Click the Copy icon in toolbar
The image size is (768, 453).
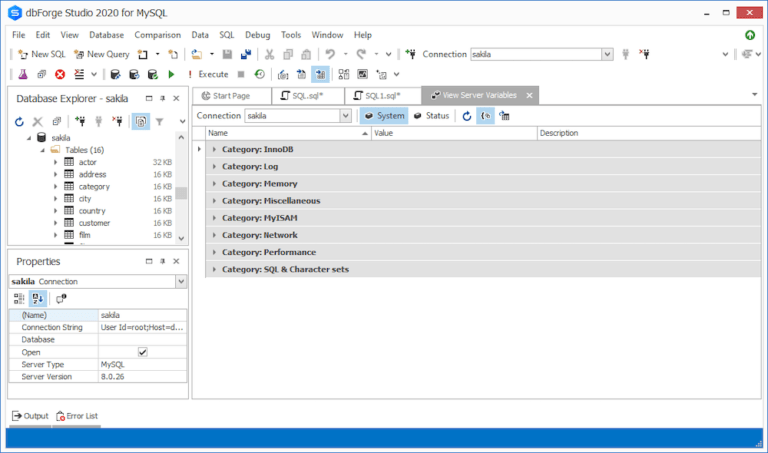click(288, 54)
